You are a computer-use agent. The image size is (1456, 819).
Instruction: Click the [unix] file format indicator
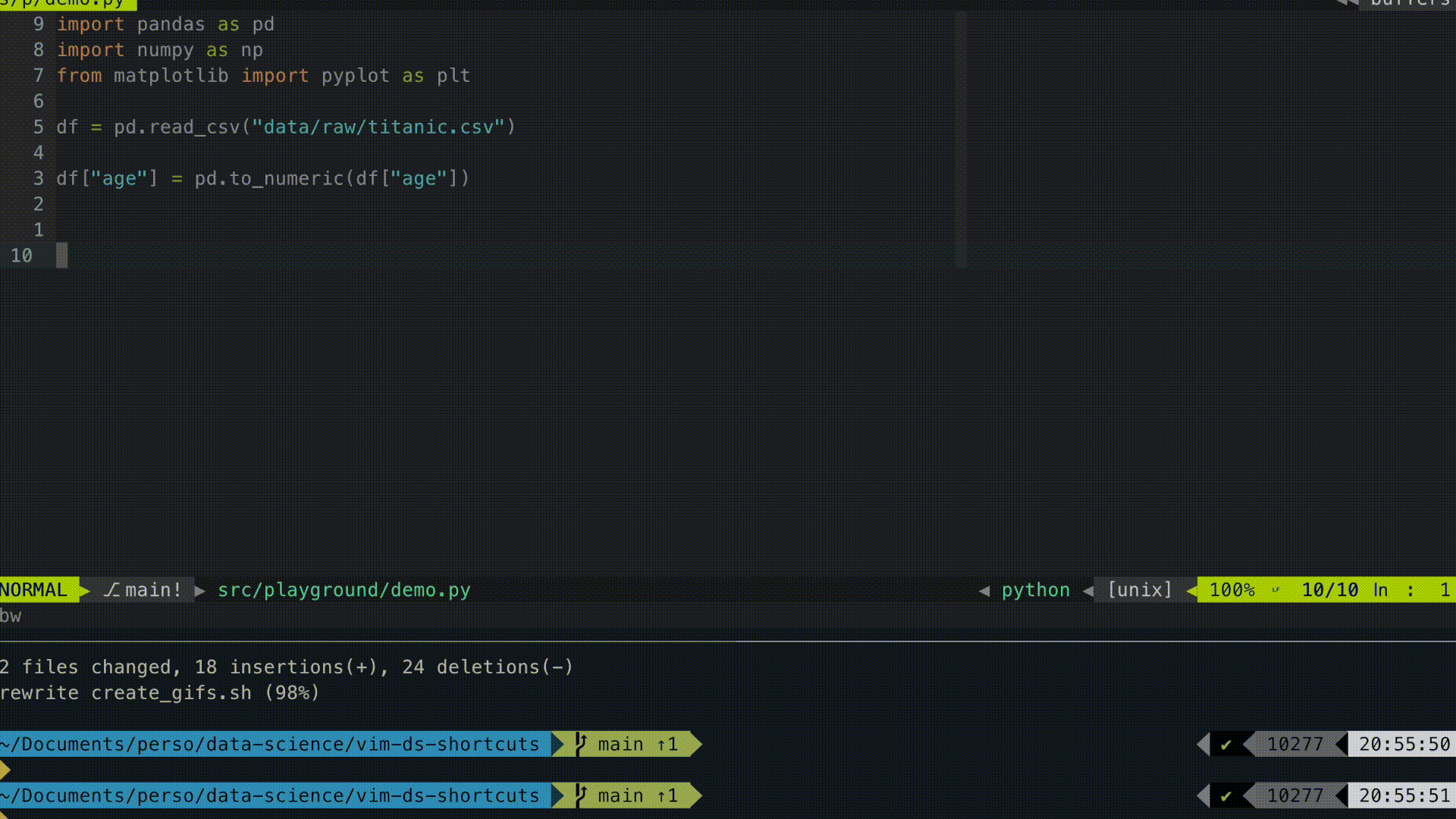1140,590
